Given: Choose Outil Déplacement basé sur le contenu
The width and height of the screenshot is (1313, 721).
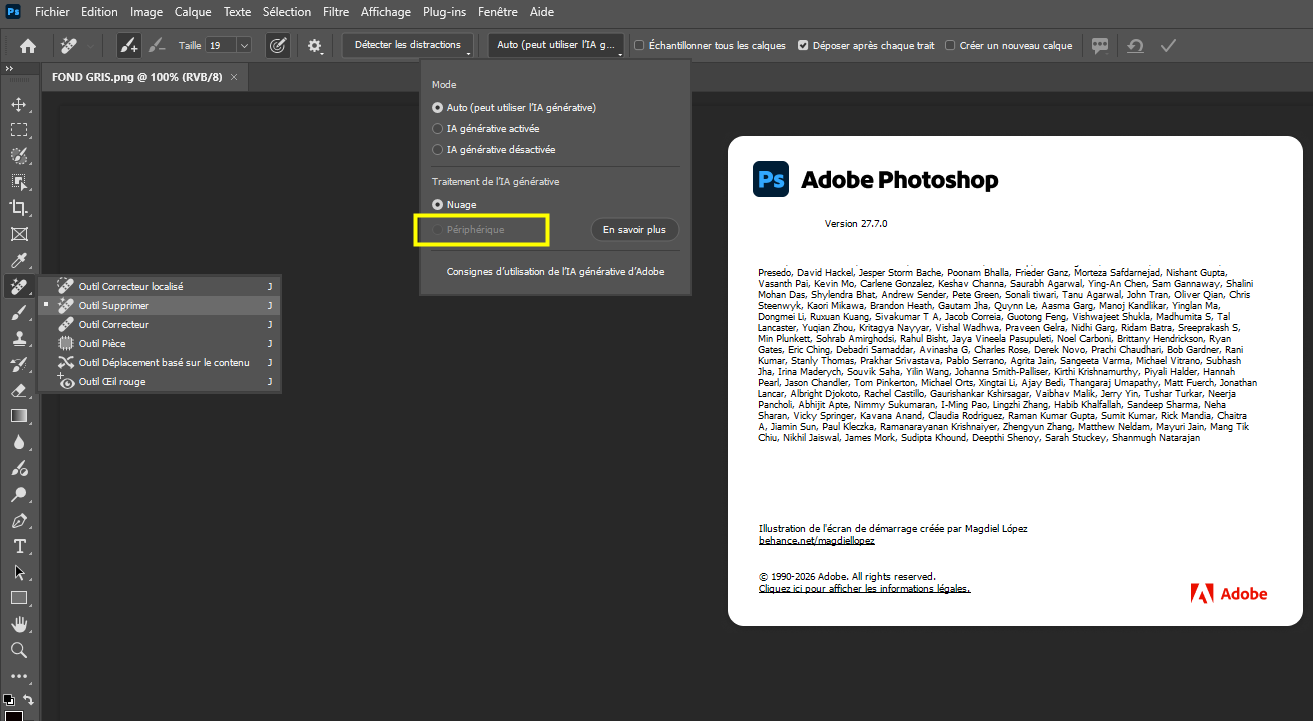Looking at the screenshot, I should coord(160,362).
